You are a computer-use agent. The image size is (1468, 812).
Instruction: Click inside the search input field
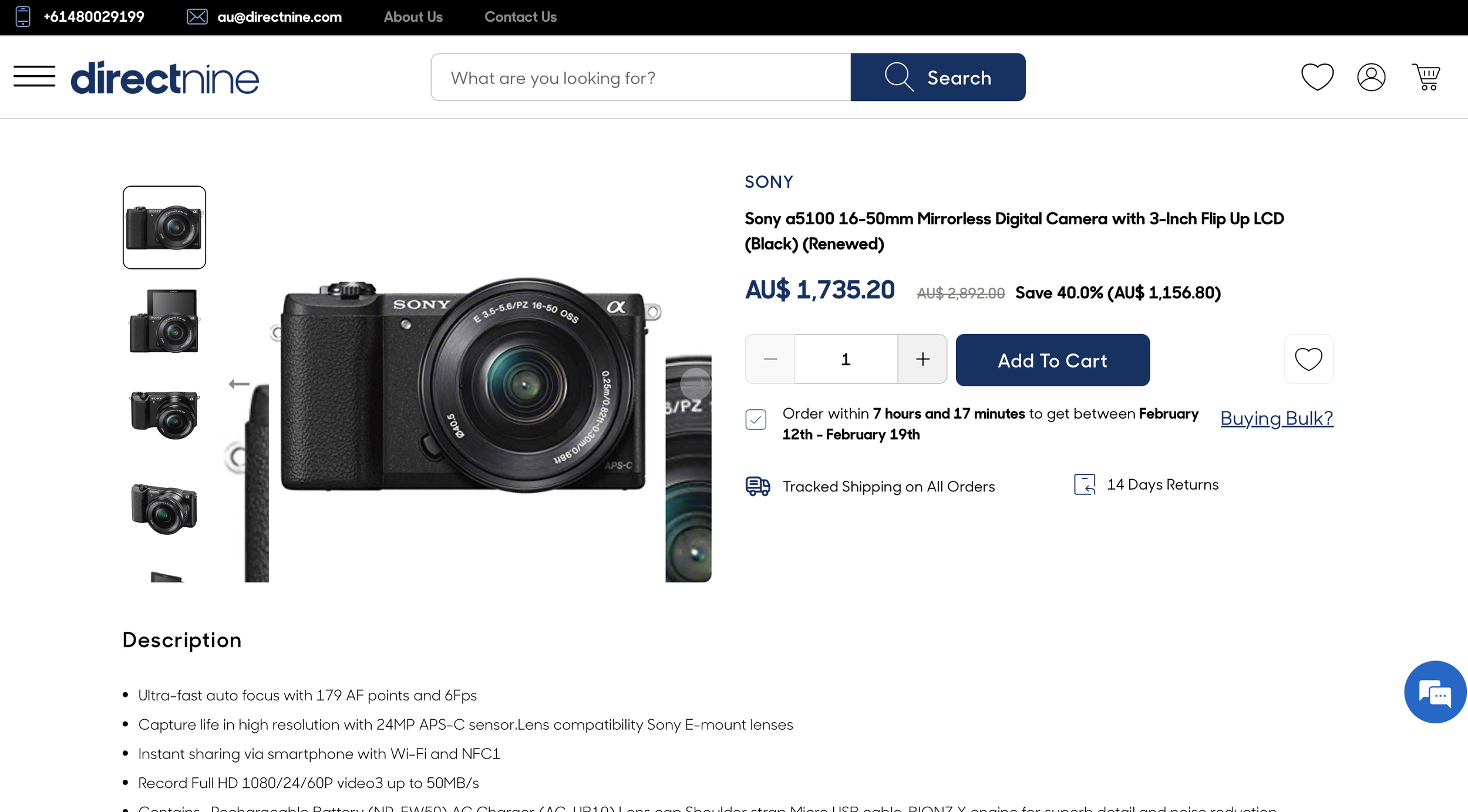[640, 77]
